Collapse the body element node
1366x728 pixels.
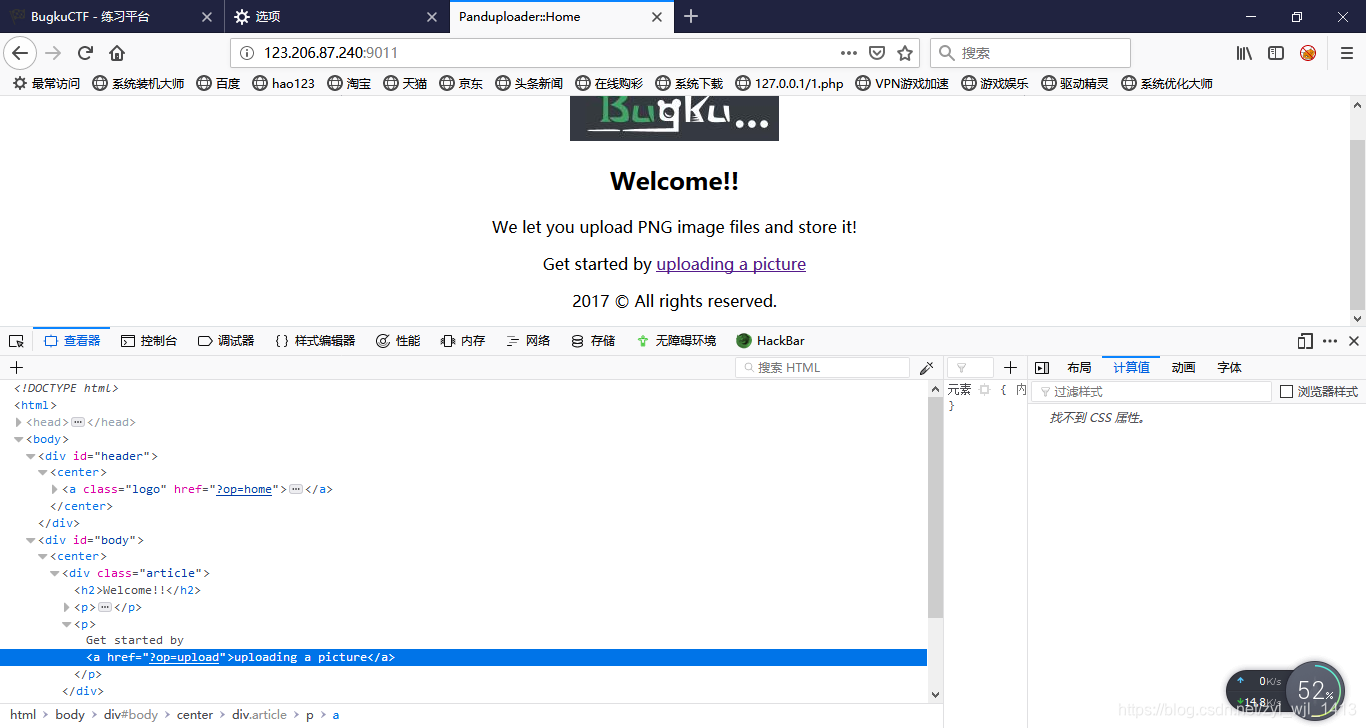tap(18, 439)
